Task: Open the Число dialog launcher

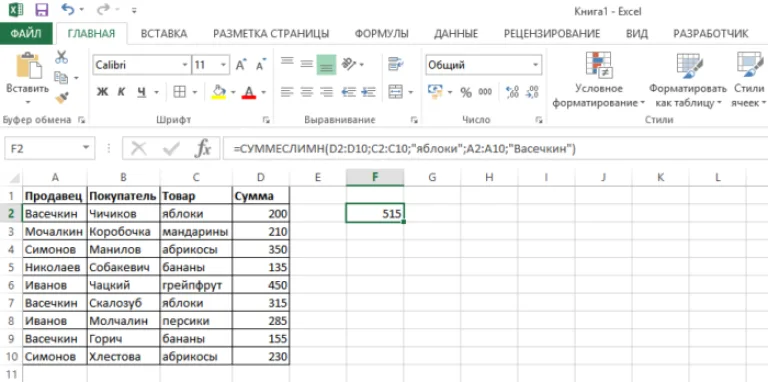Action: (539, 119)
